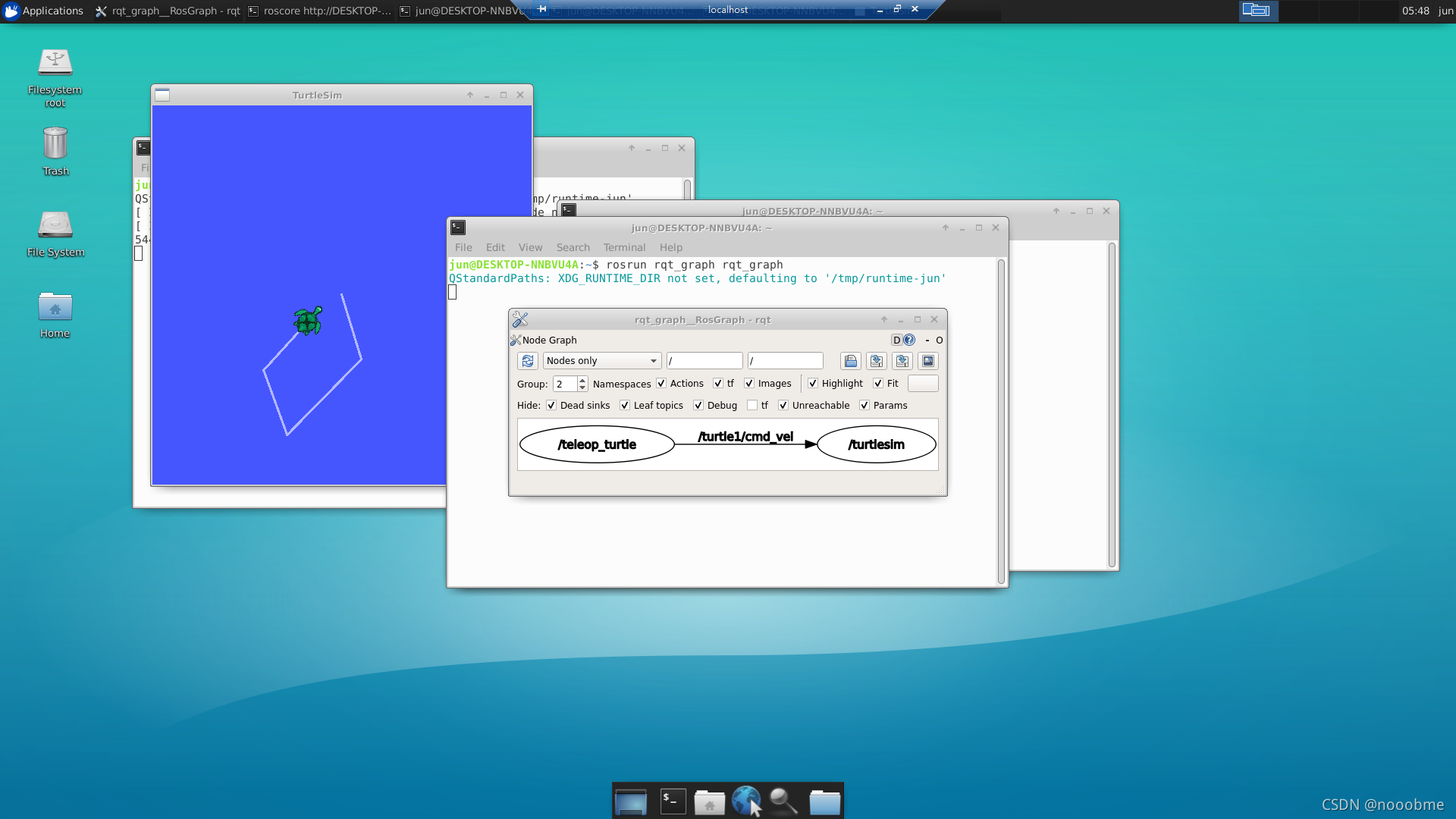The image size is (1456, 819).
Task: Open terminal emulator from the dock
Action: pyautogui.click(x=673, y=802)
